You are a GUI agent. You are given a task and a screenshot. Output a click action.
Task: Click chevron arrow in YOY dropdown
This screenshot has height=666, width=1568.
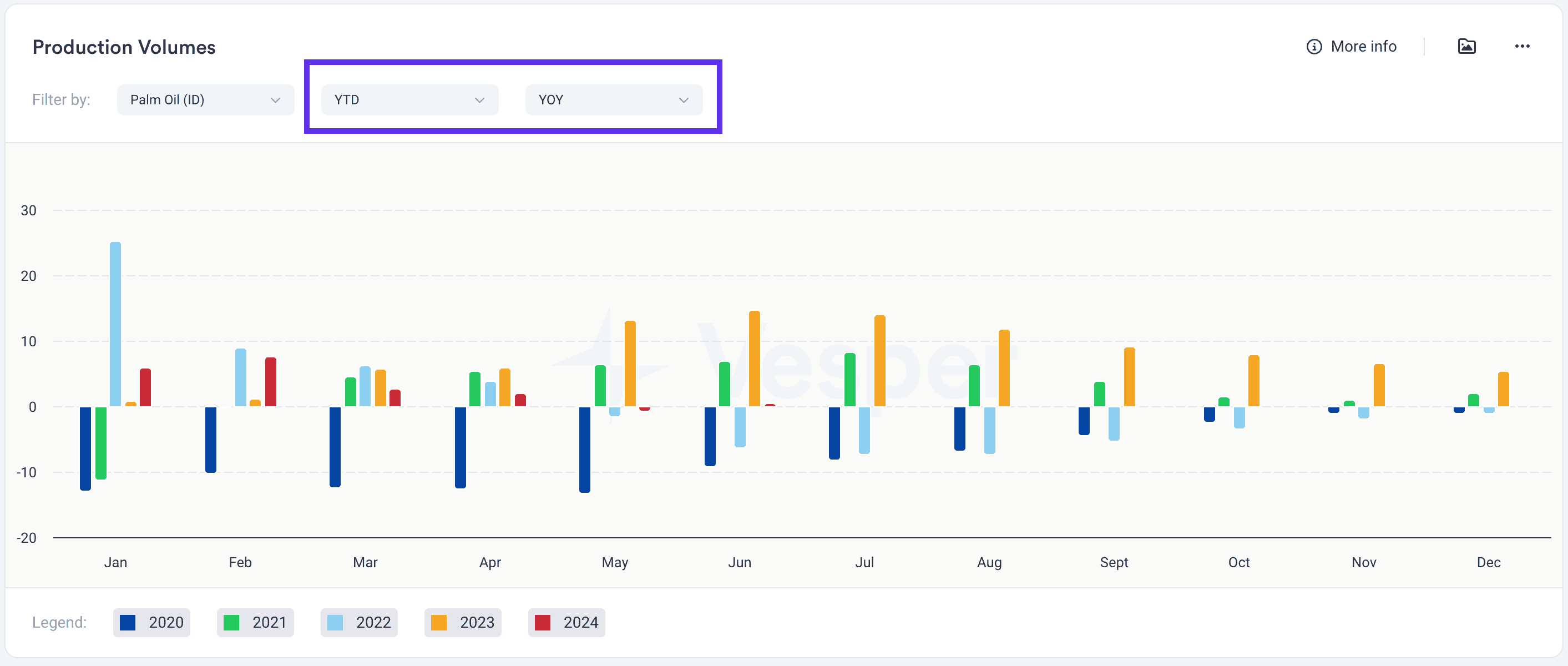coord(684,100)
